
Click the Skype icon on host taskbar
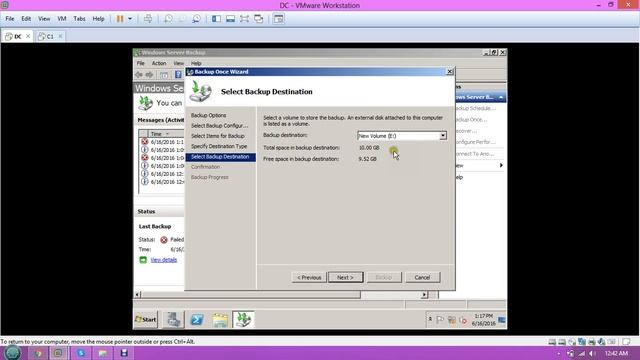point(81,353)
